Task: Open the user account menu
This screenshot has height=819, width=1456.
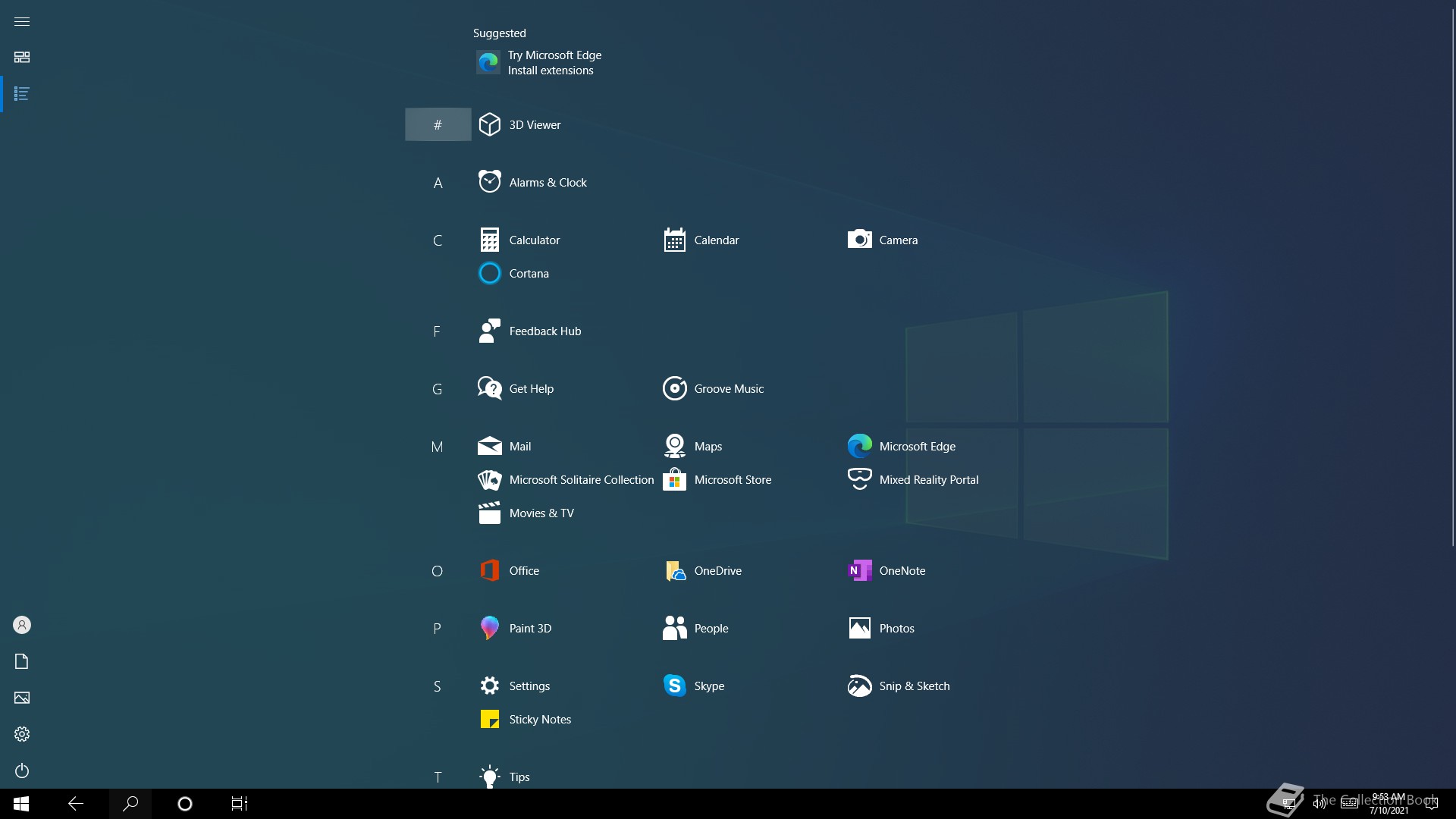Action: click(22, 625)
